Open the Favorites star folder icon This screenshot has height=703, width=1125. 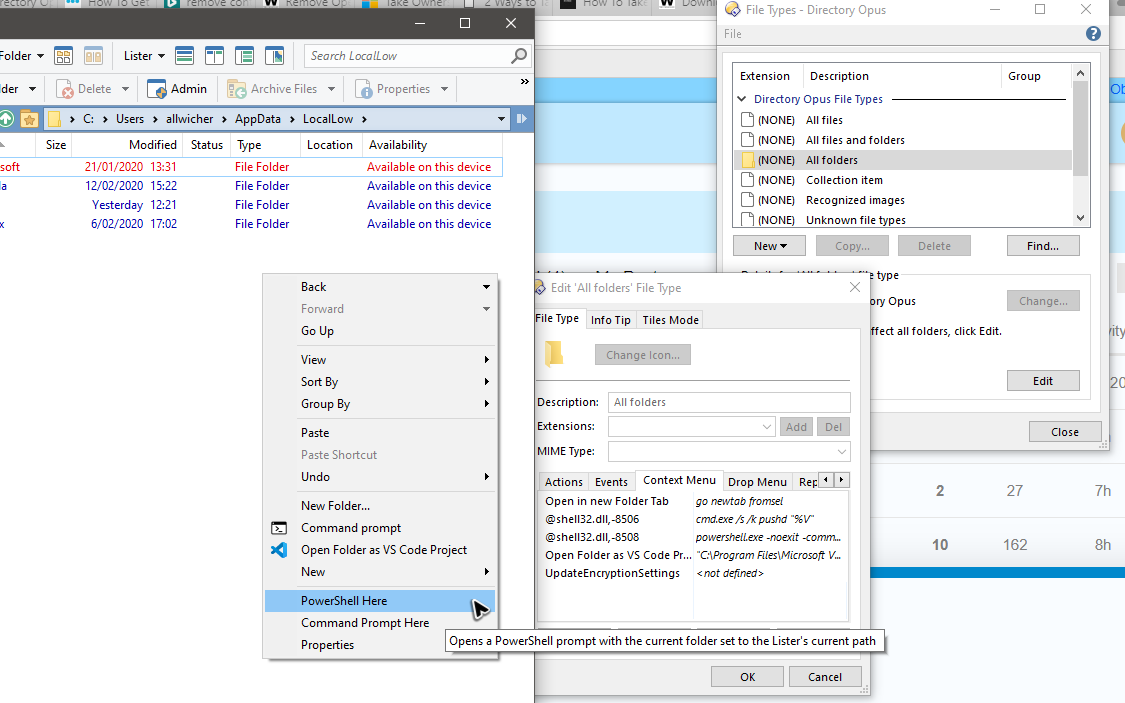(29, 119)
